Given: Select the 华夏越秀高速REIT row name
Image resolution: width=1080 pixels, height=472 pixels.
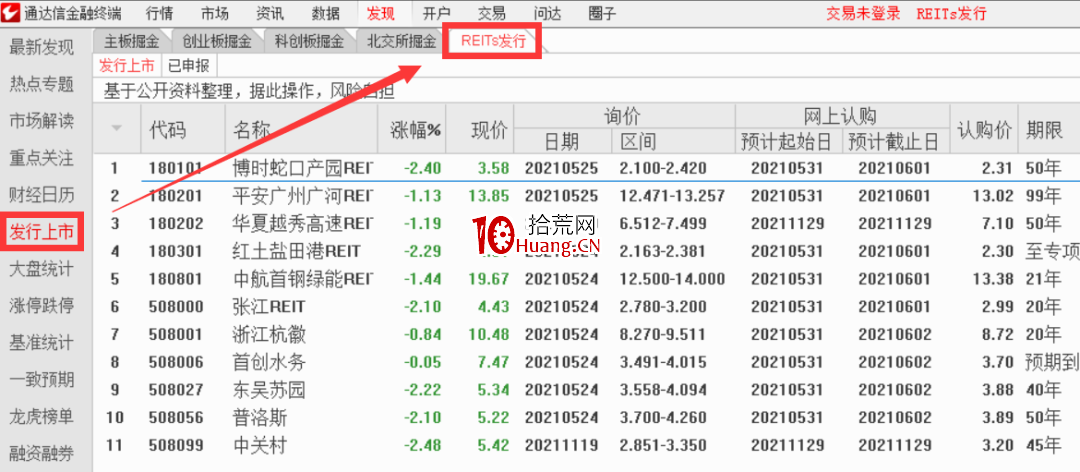Looking at the screenshot, I should (303, 223).
